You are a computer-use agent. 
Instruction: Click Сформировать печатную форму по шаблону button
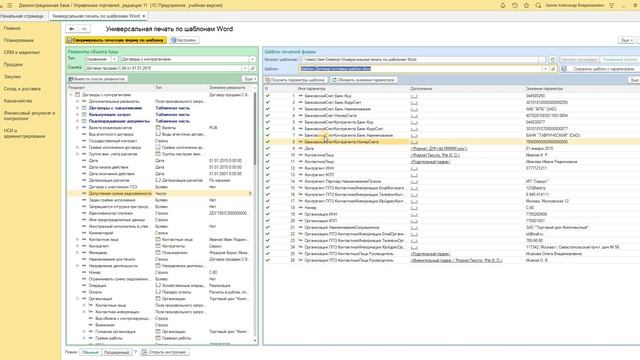tap(116, 40)
